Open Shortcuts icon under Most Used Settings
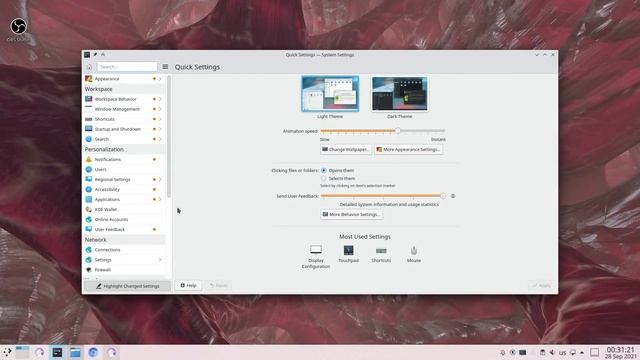The height and width of the screenshot is (360, 640). coord(381,254)
